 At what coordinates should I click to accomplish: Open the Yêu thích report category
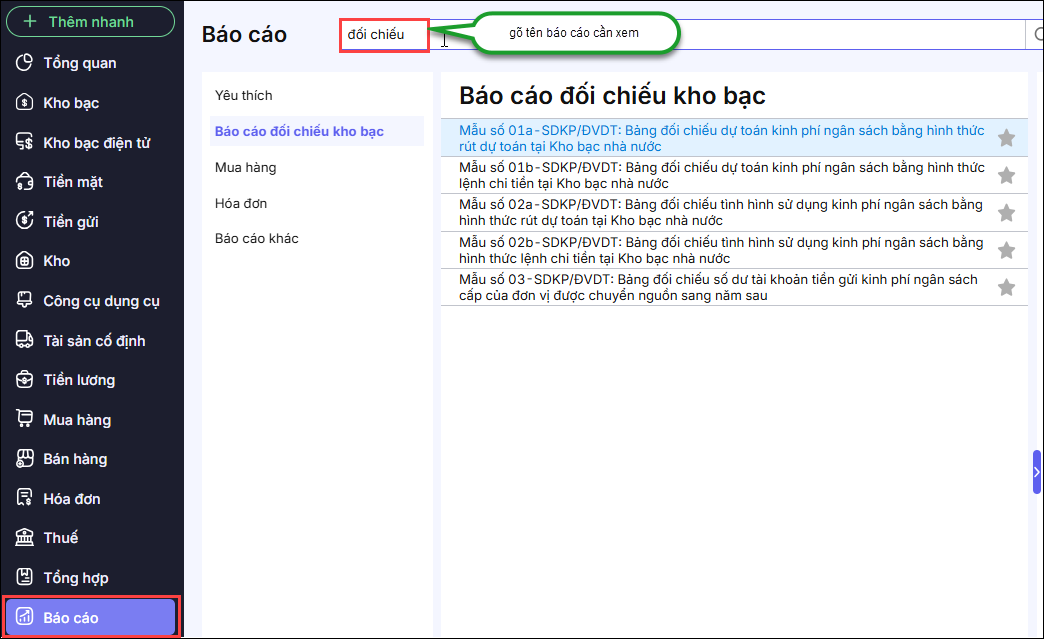coord(243,96)
